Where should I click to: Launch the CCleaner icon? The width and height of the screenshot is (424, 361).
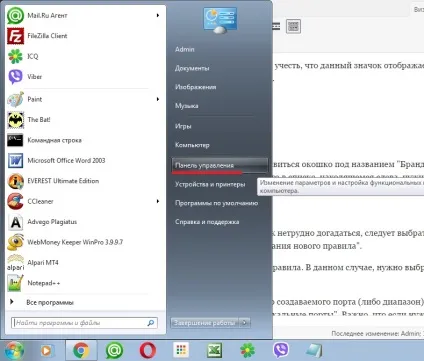pos(15,201)
